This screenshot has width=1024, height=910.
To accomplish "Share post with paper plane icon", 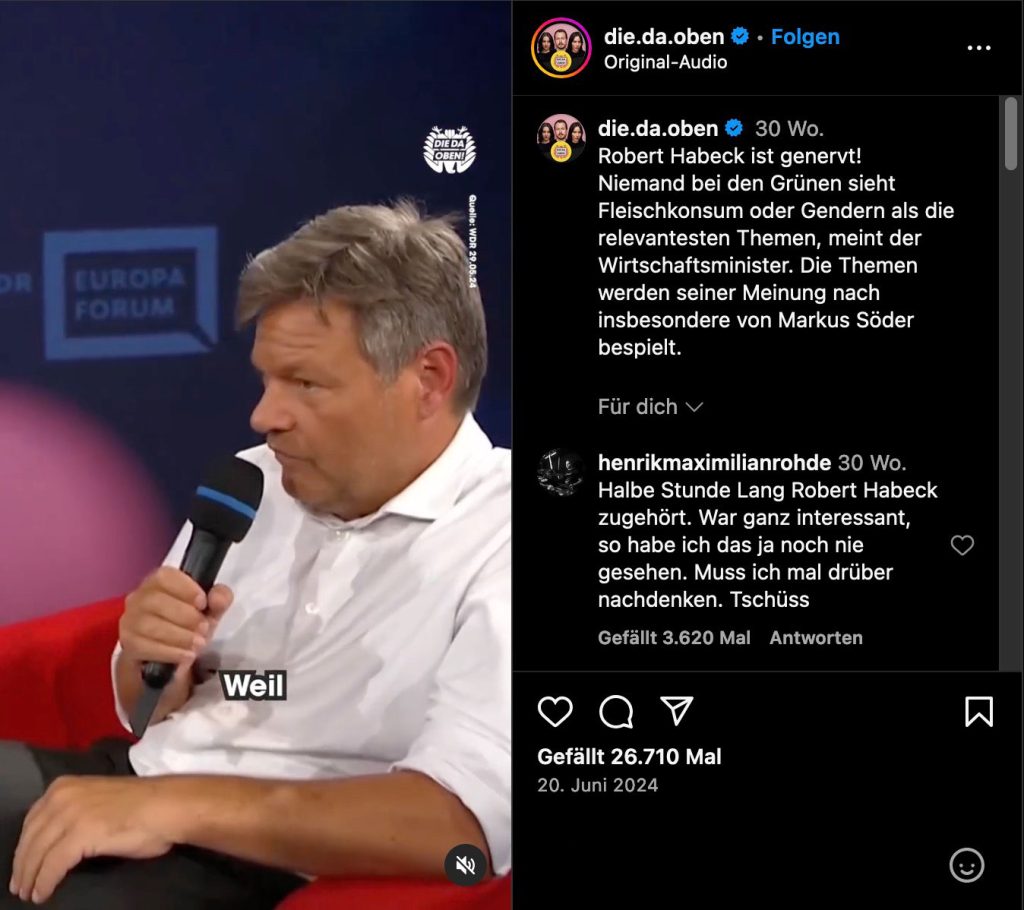I will 677,711.
